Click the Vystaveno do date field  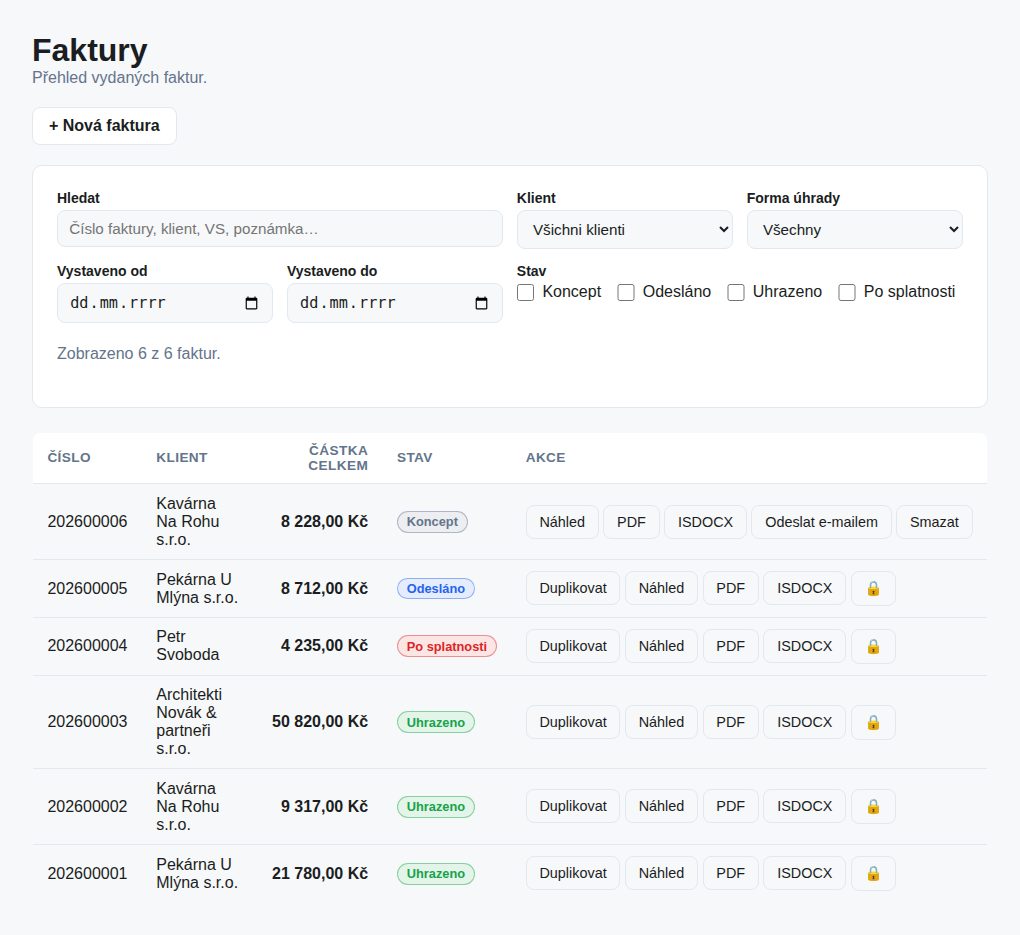(x=395, y=303)
